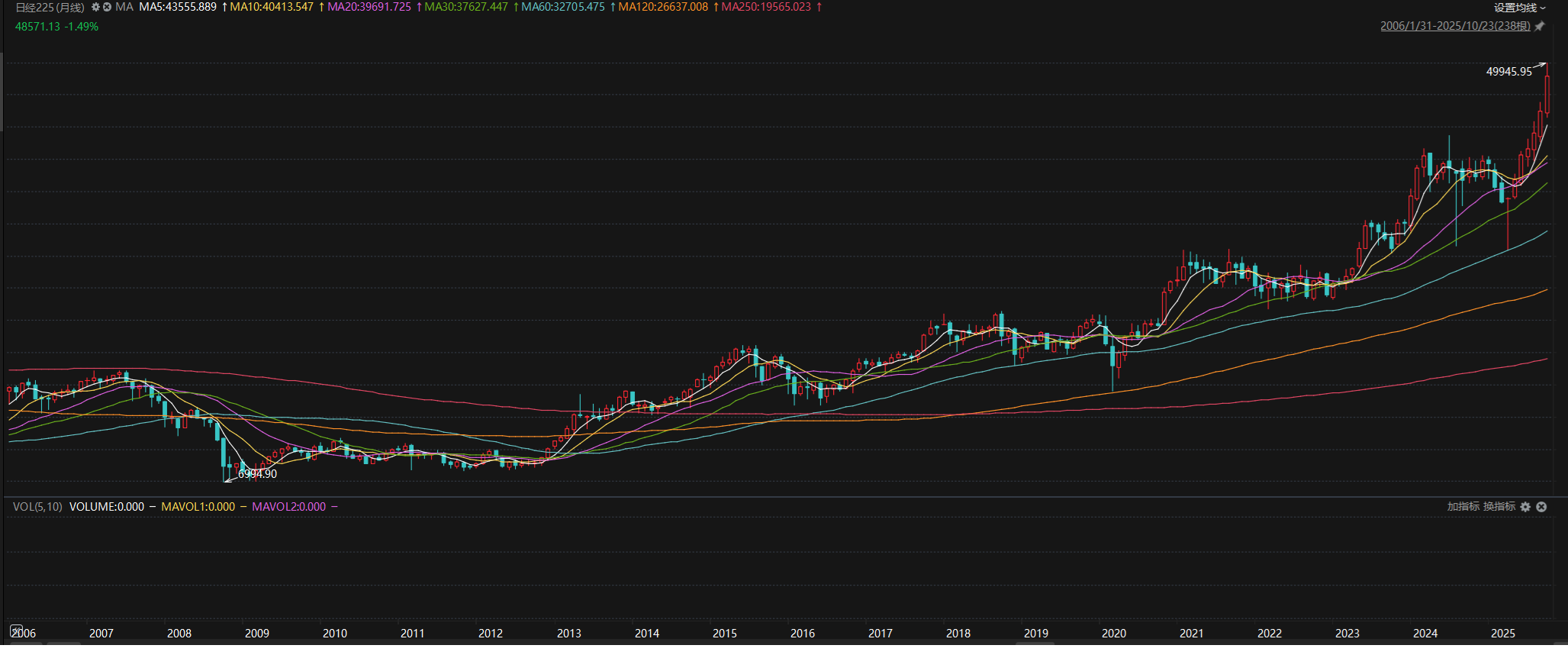Click 换指标 to switch indicator

[x=1499, y=507]
